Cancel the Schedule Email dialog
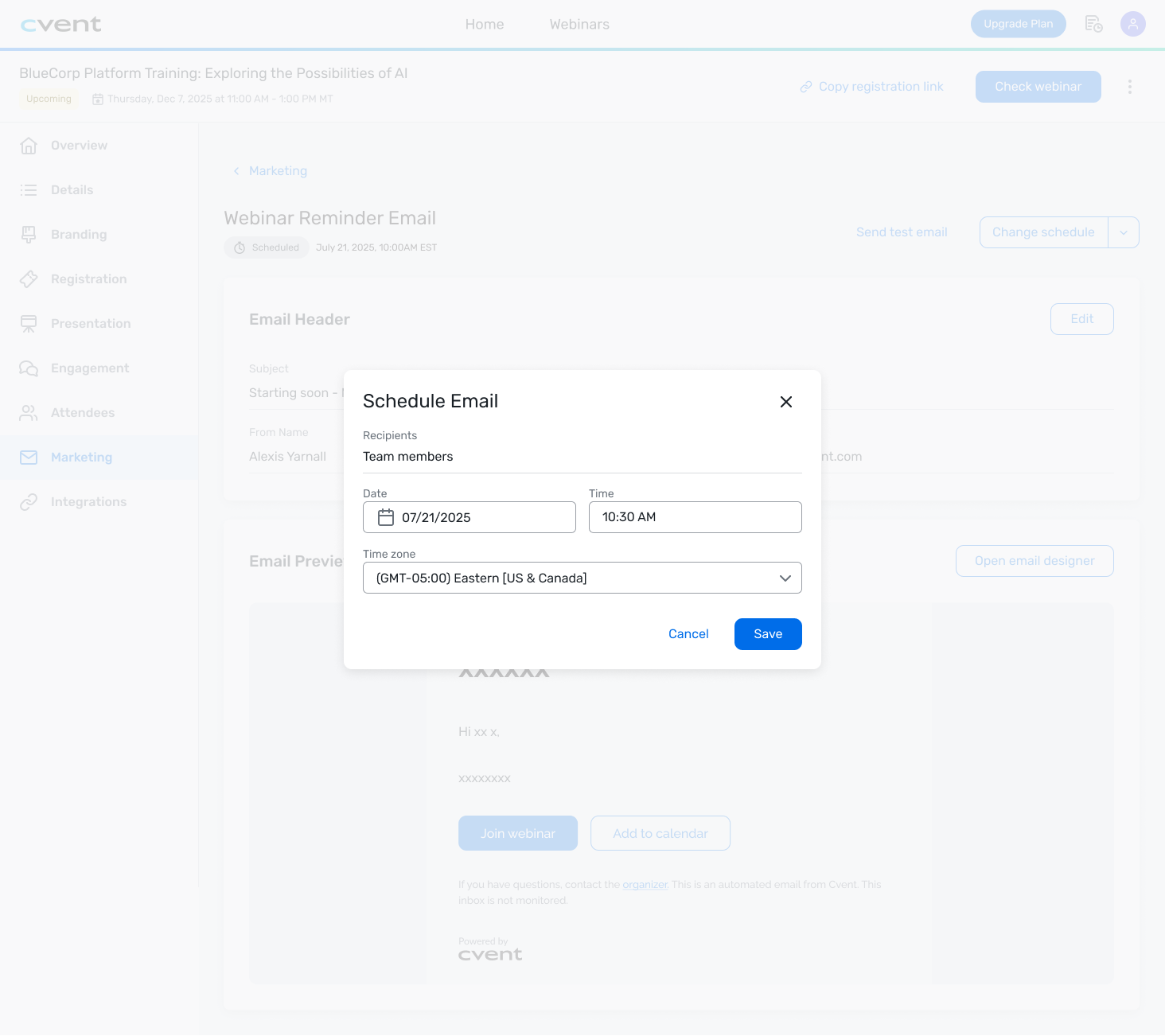Screen dimensions: 1165x1036 coord(688,634)
